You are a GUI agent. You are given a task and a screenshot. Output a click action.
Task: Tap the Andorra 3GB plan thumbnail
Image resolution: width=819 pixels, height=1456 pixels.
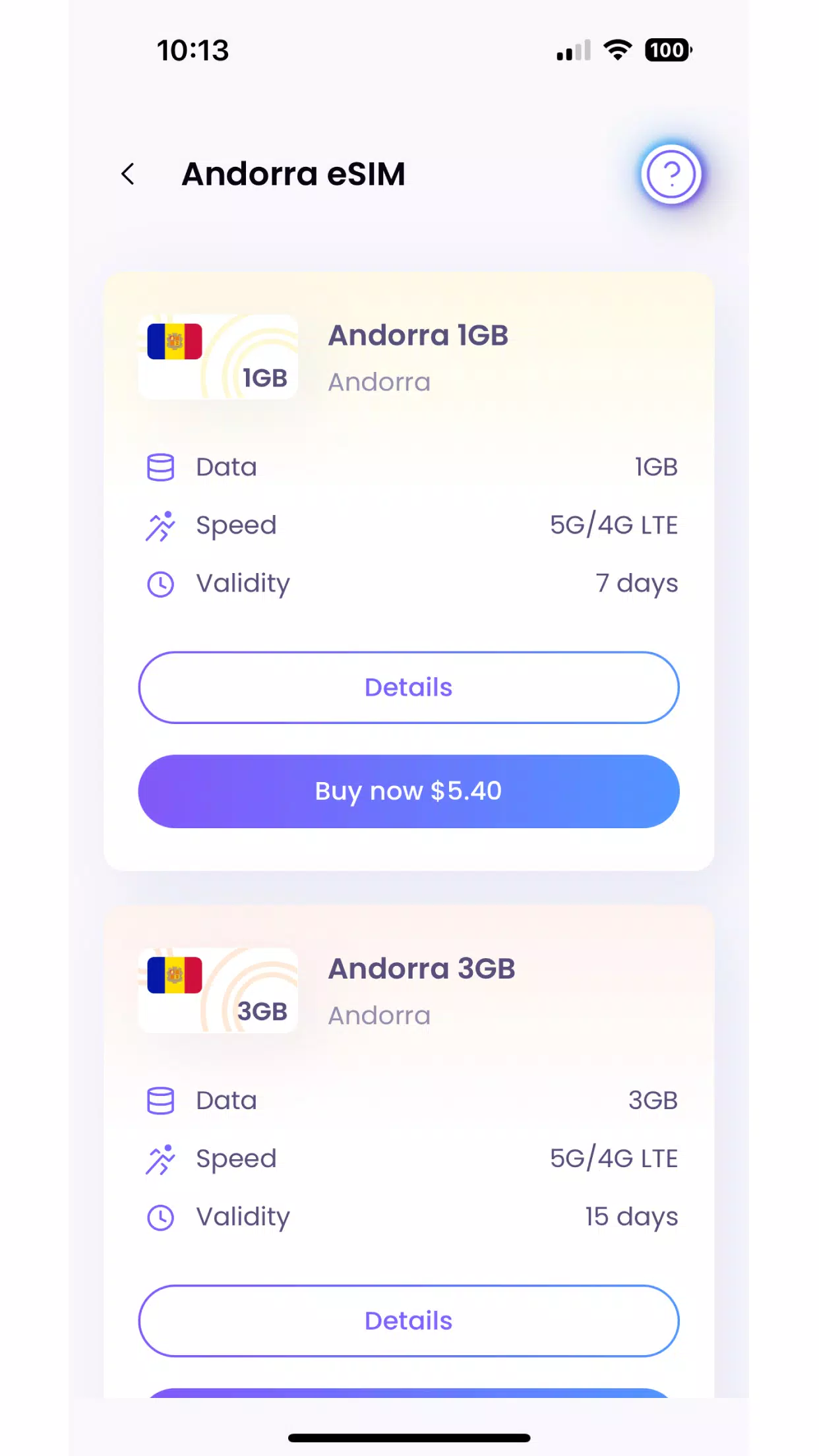click(218, 990)
